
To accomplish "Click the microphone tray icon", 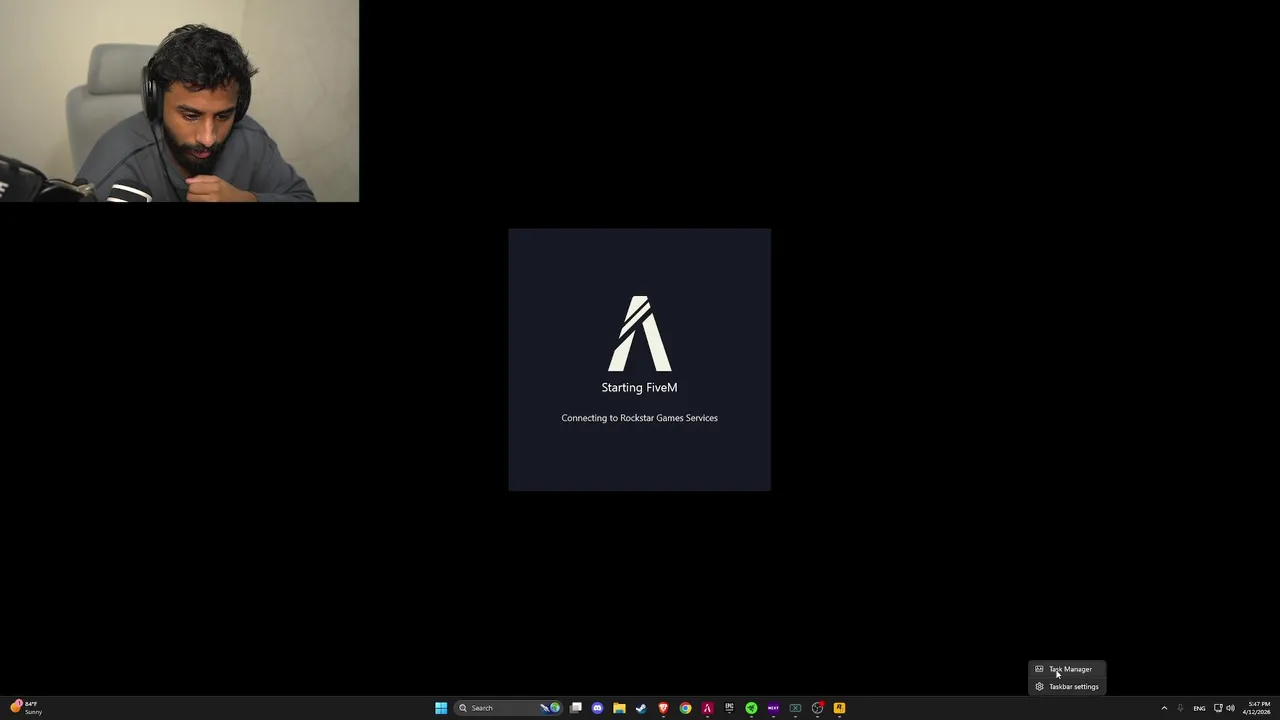I will tap(1180, 708).
